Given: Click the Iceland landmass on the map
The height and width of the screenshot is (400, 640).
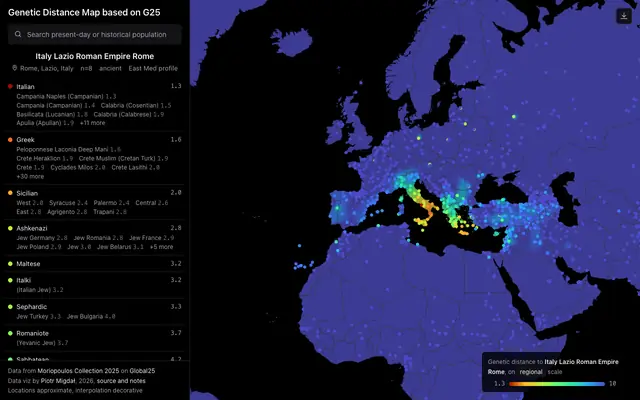Looking at the screenshot, I should 291,42.
